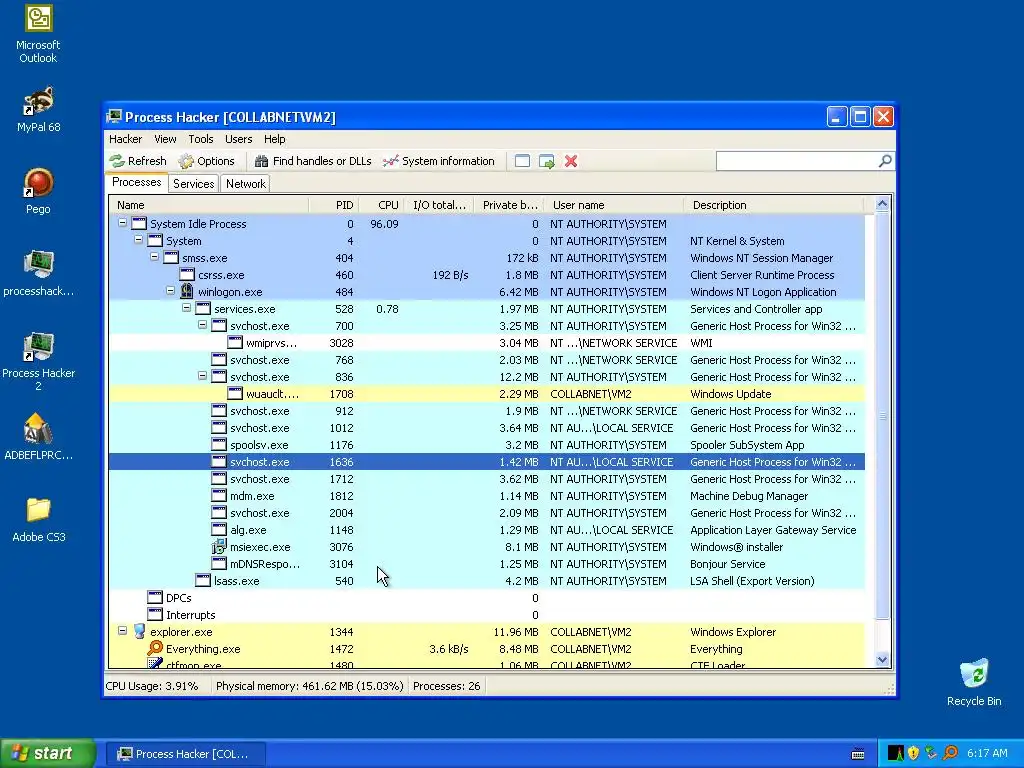Click the find window toolbar icon

click(x=522, y=161)
